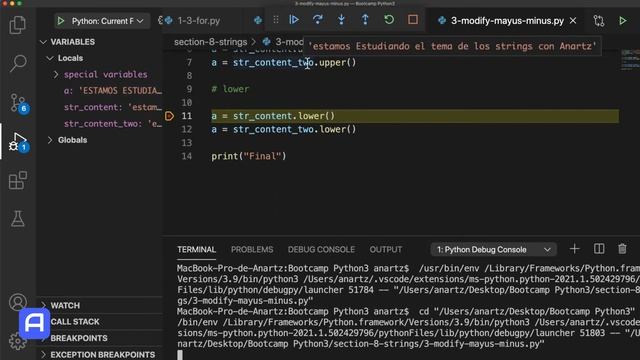Select the str_content variable row
640x360 pixels.
113,107
